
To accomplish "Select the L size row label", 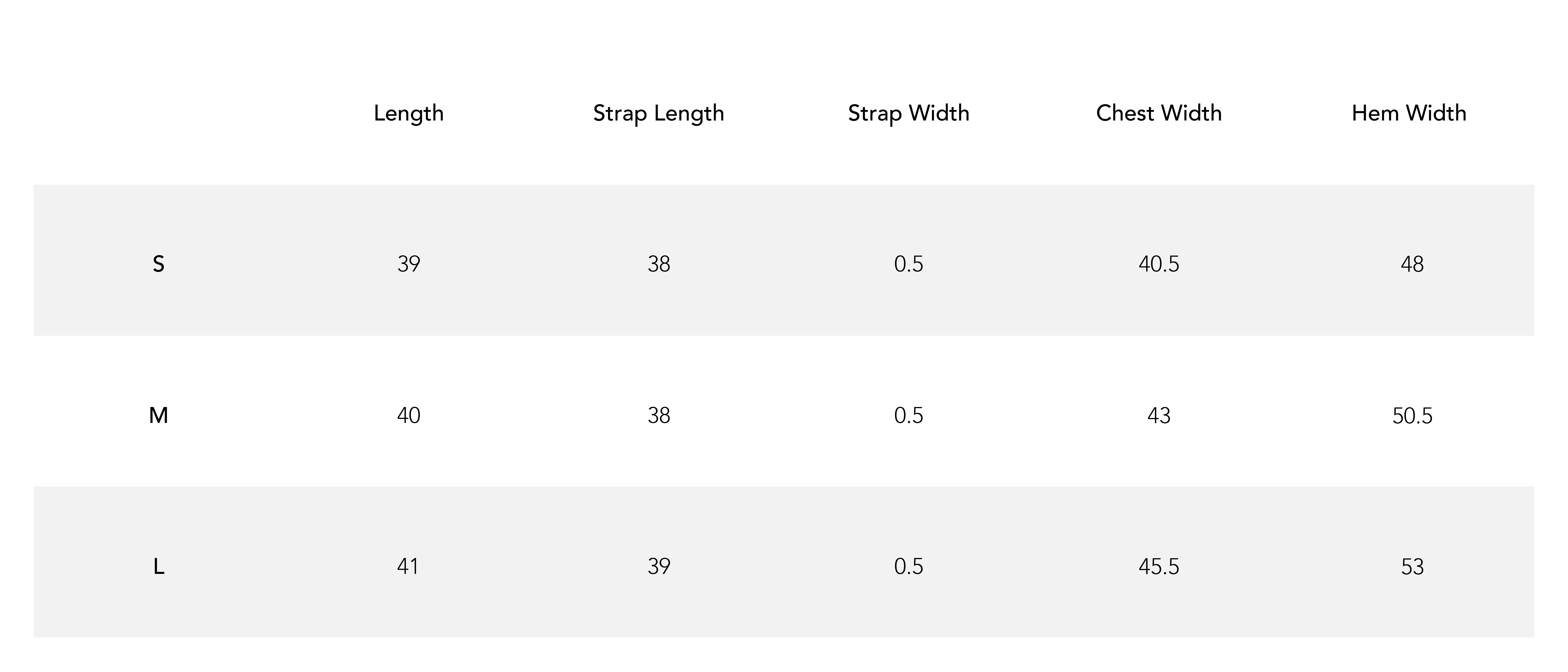I will [158, 567].
